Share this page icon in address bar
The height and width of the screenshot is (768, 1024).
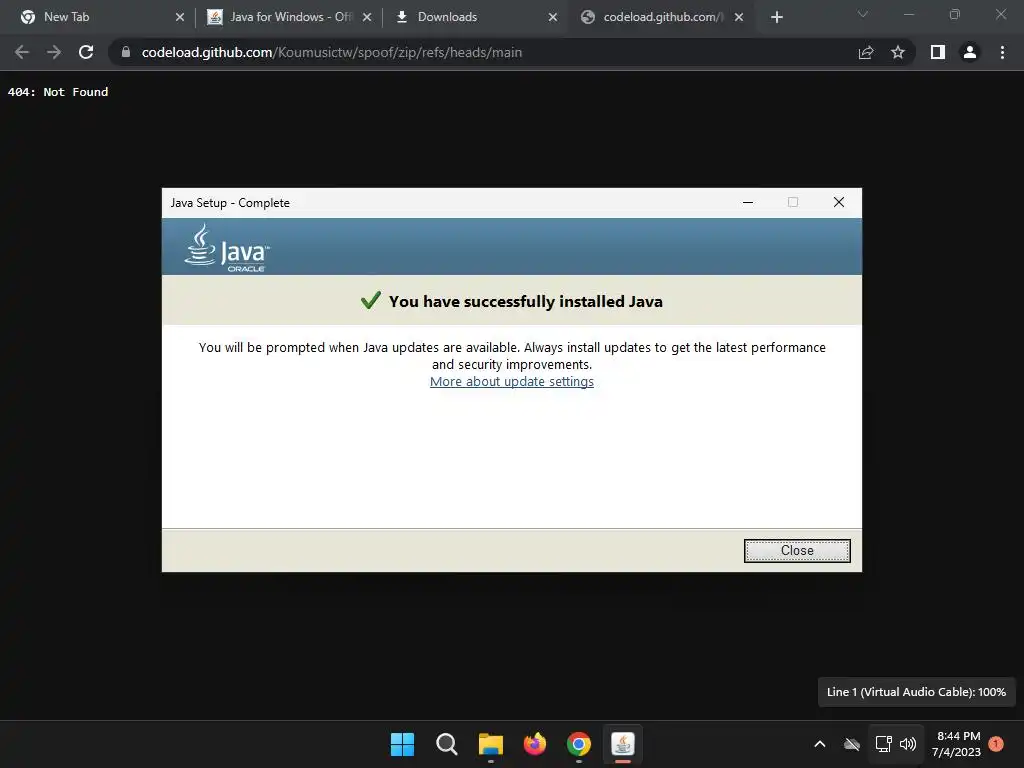click(866, 52)
